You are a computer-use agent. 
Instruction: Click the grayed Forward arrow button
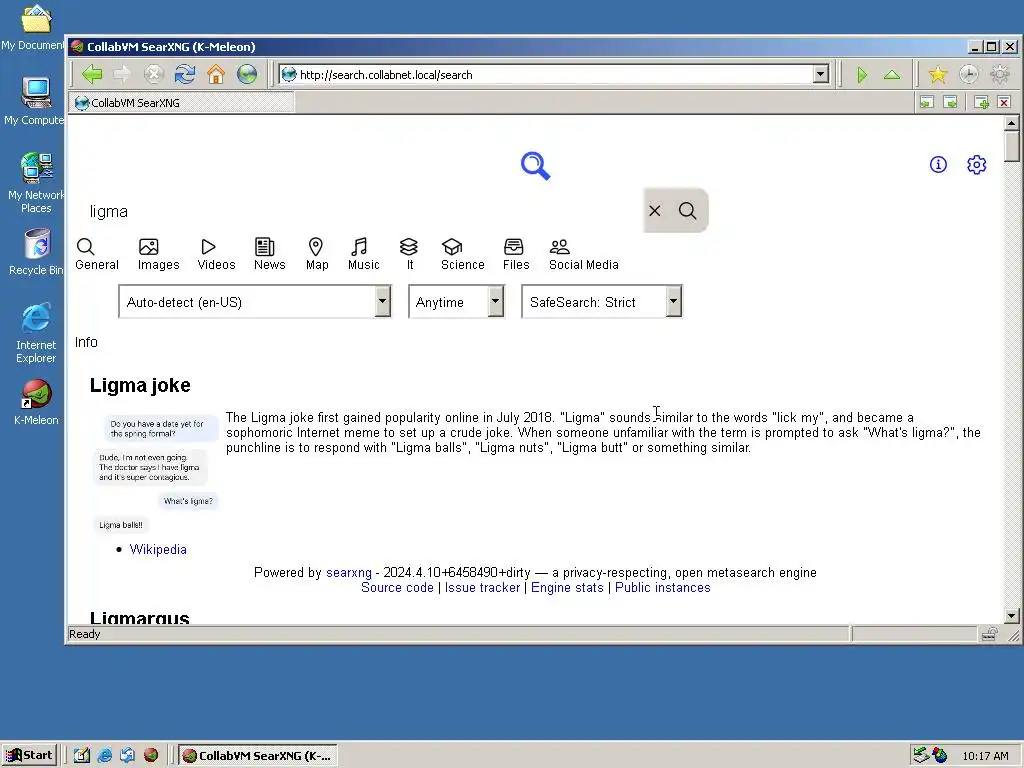coord(122,74)
